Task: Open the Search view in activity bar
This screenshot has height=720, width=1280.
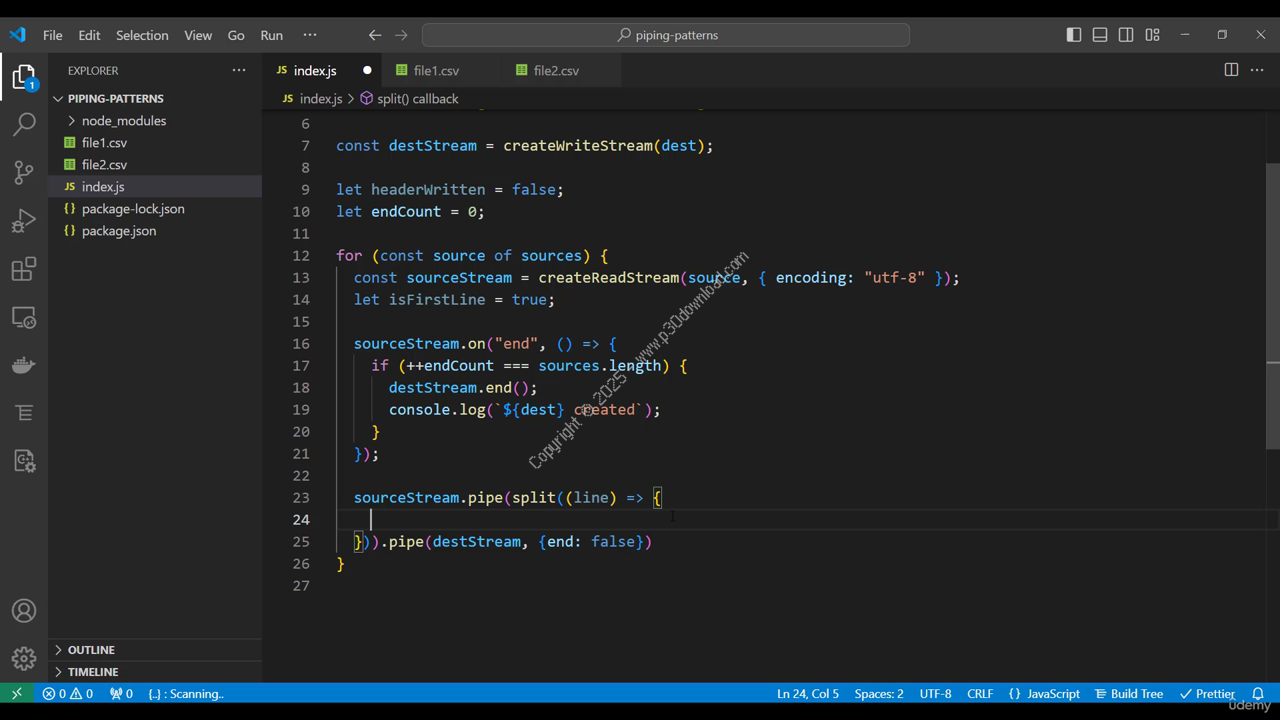Action: coord(24,124)
